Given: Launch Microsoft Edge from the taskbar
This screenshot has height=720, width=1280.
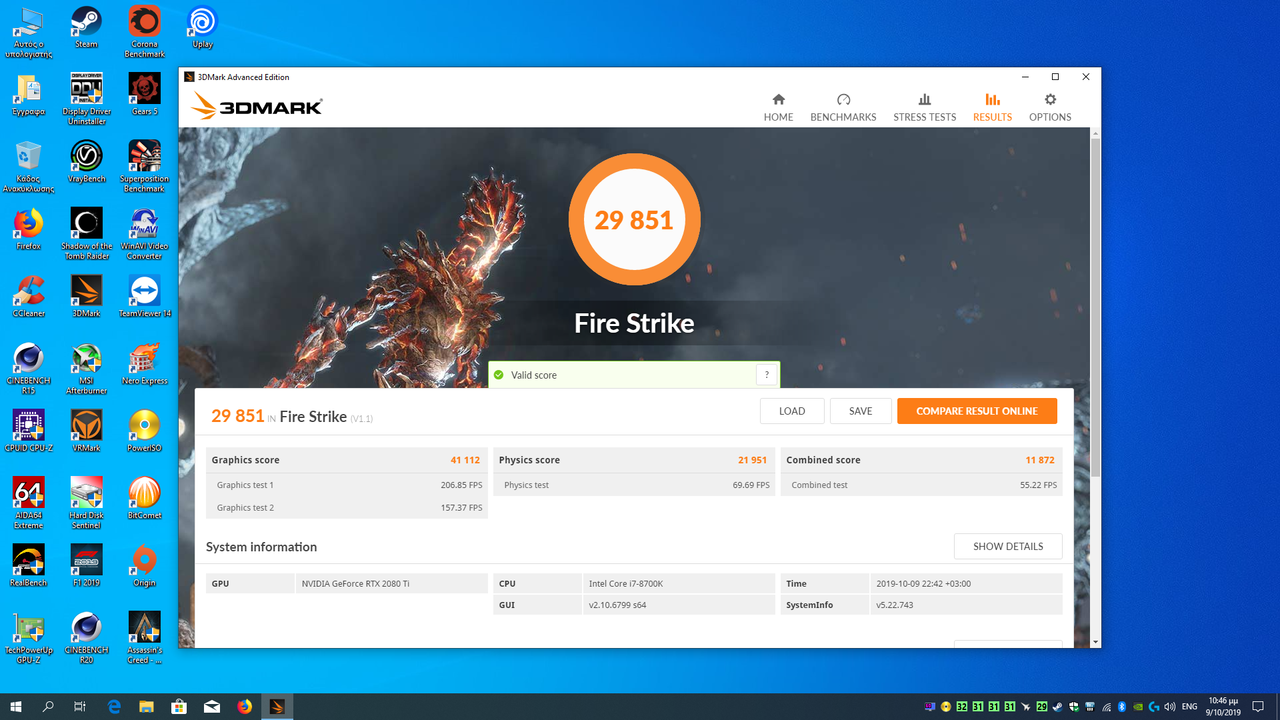Looking at the screenshot, I should 114,706.
